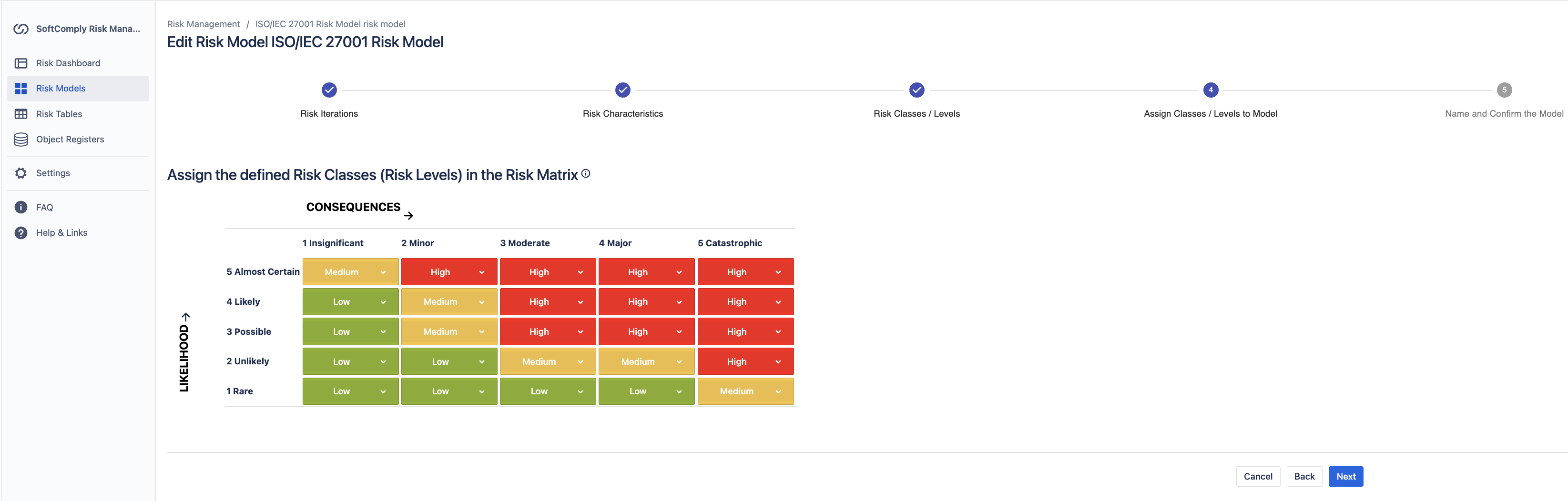Click the Object Registers database icon

[x=20, y=139]
